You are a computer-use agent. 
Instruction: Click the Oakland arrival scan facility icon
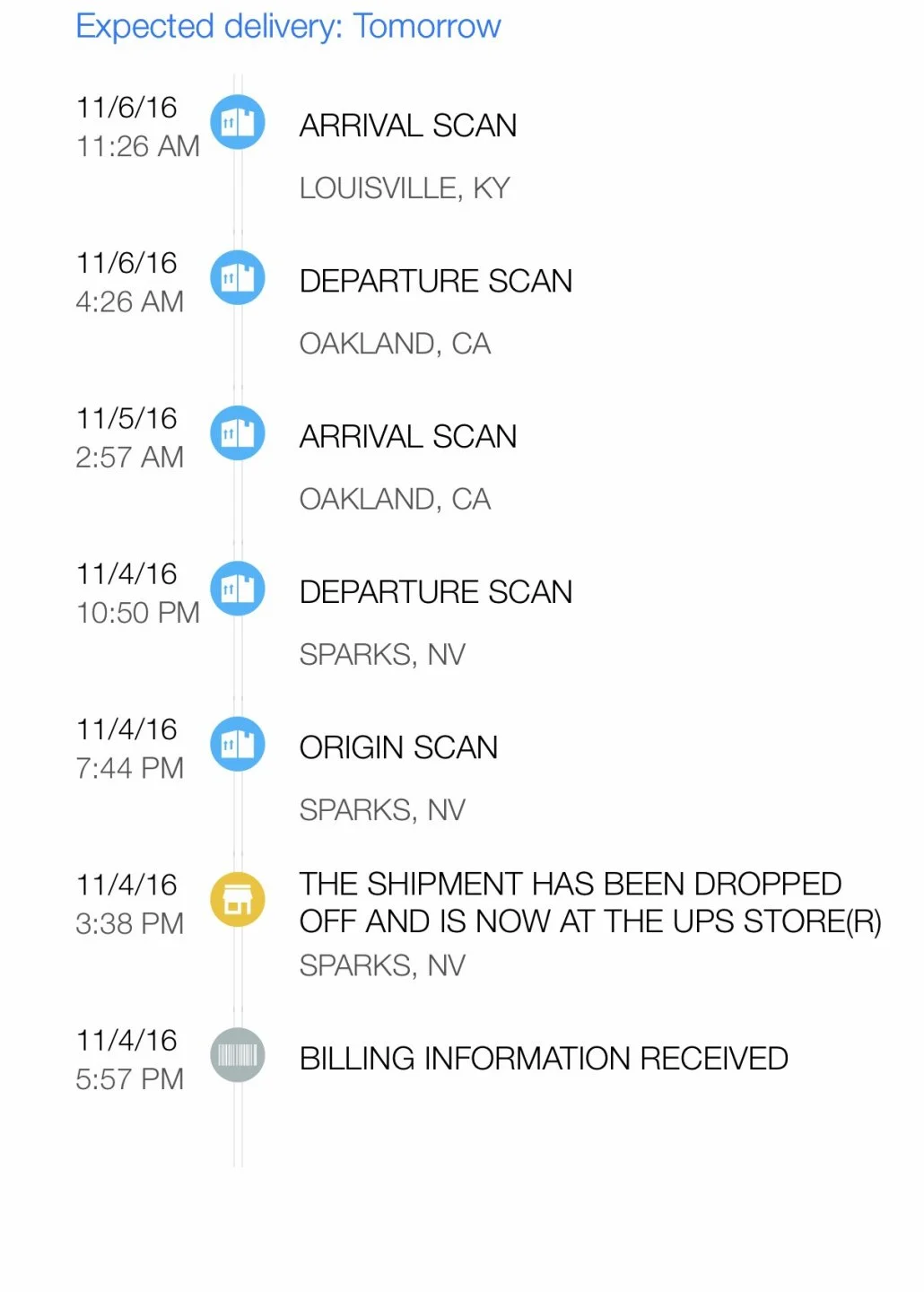238,433
